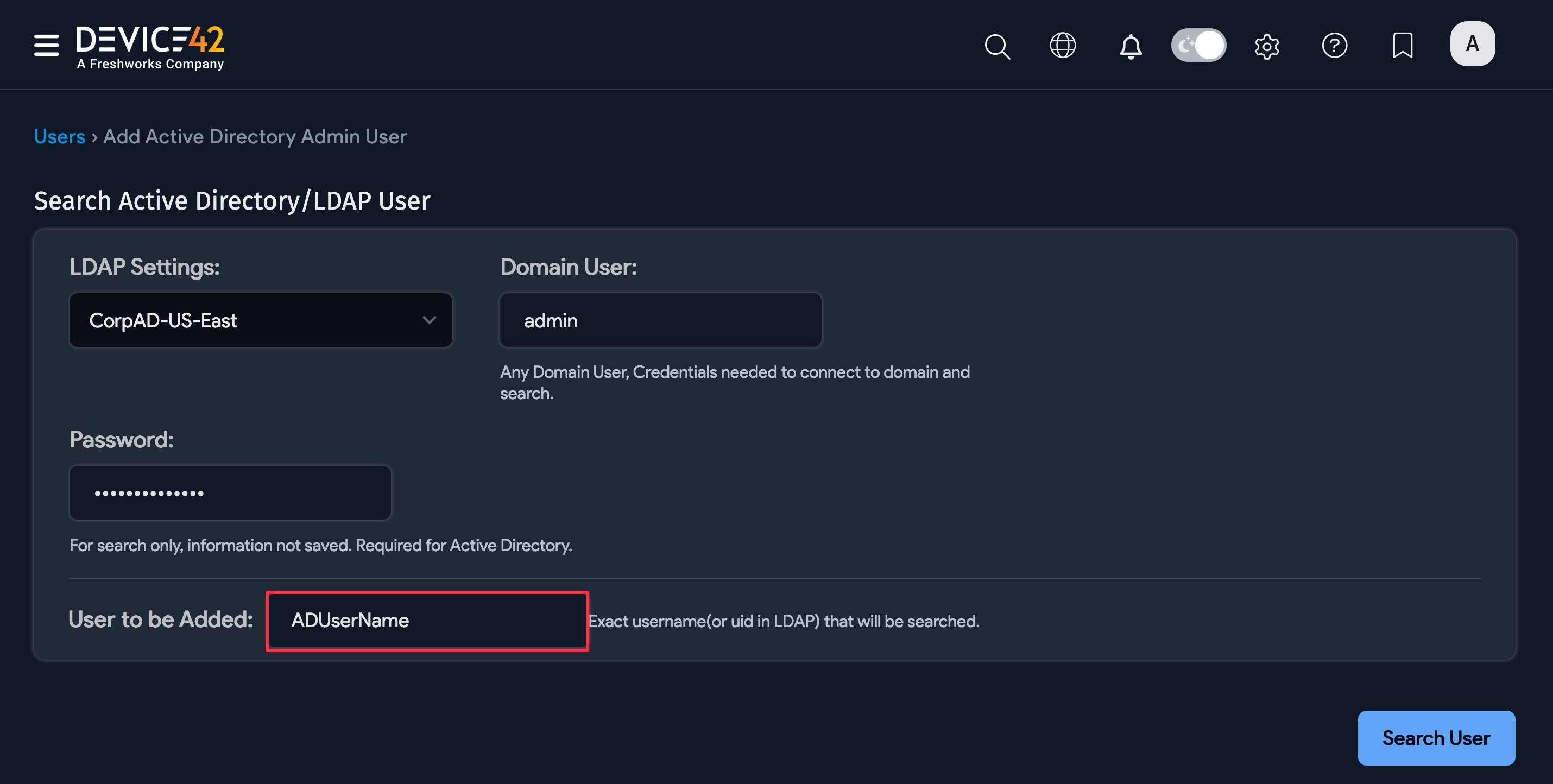
Task: Open notifications via the bell icon
Action: [x=1131, y=45]
